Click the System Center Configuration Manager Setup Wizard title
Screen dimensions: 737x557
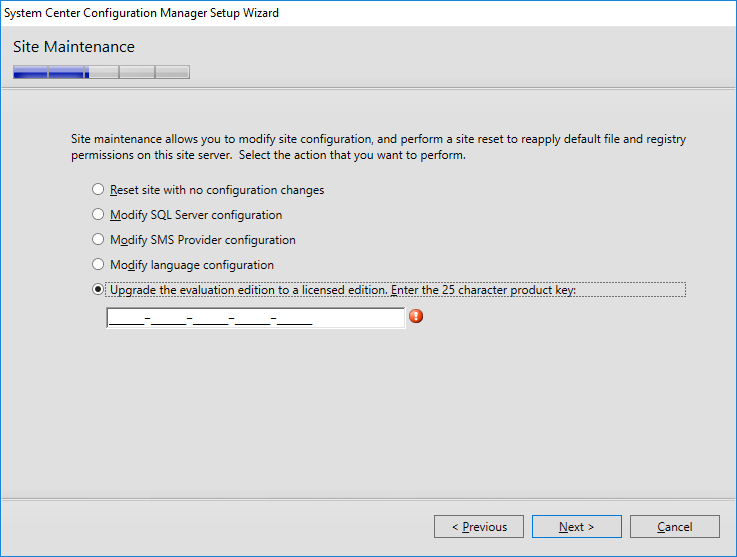tap(141, 13)
